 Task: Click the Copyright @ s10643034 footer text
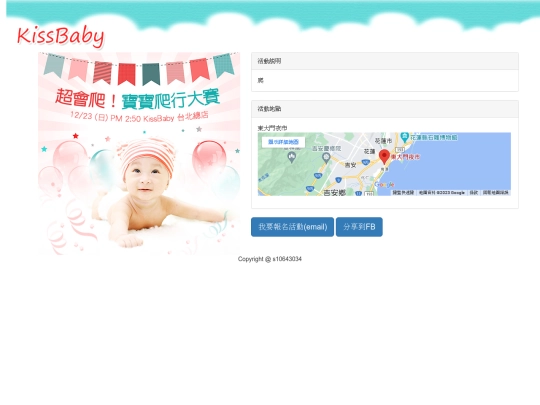coord(270,259)
